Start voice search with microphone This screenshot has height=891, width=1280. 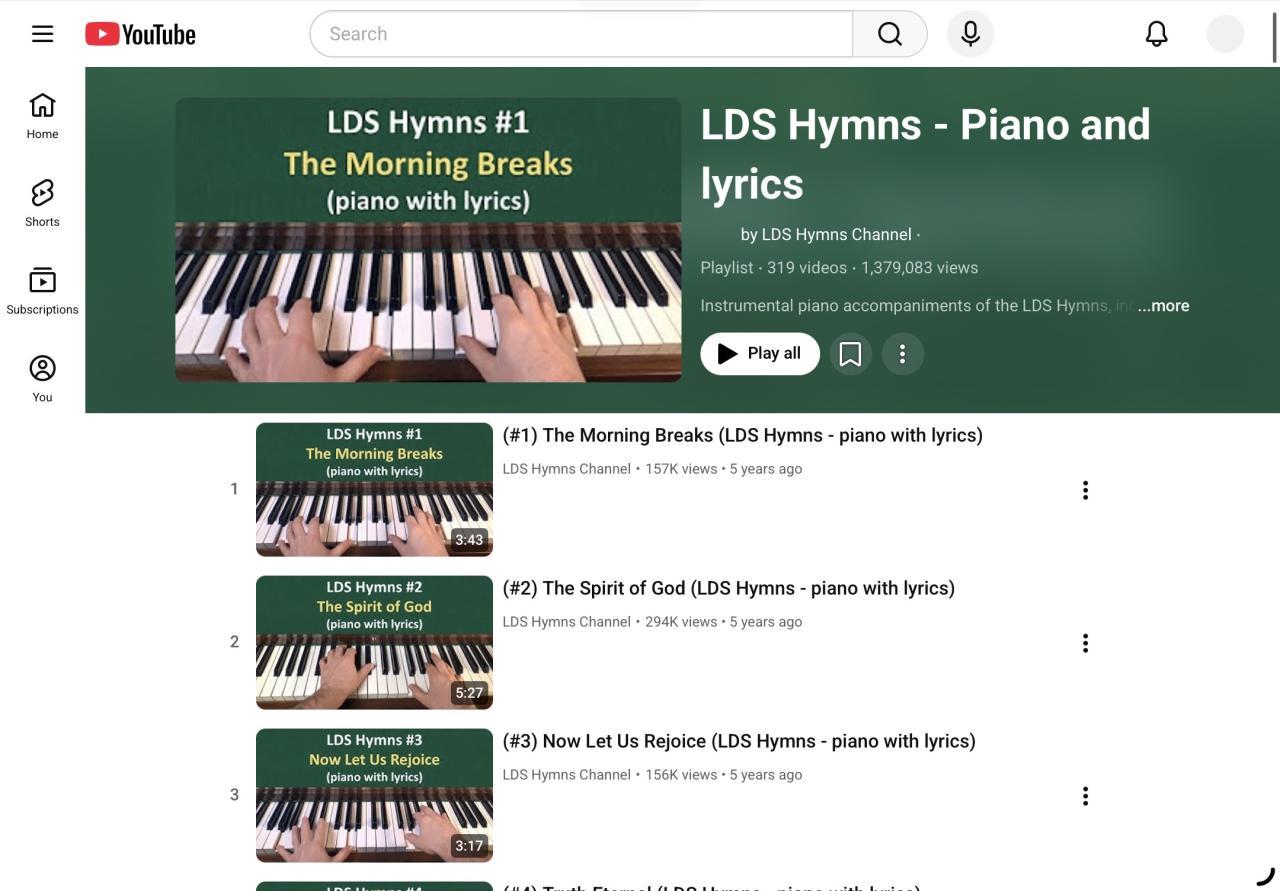pos(970,34)
